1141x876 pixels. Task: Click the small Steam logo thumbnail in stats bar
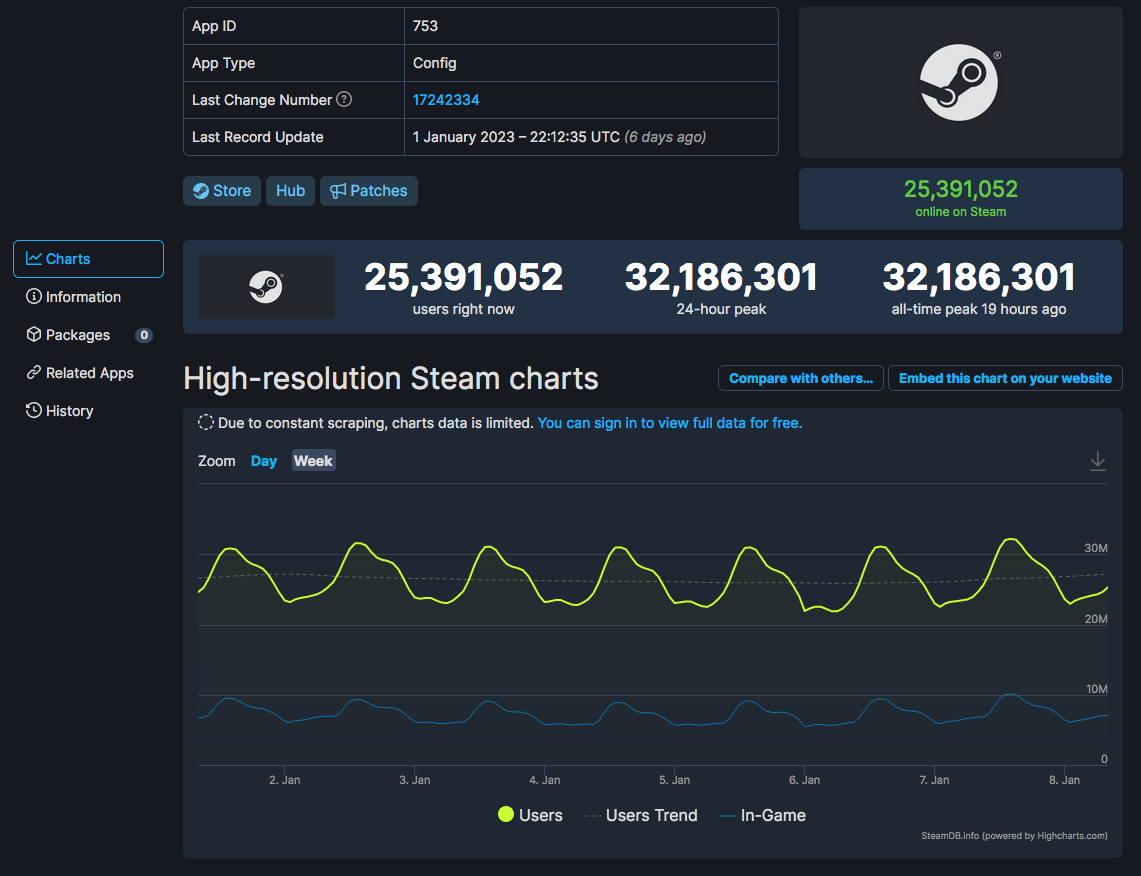click(x=266, y=287)
